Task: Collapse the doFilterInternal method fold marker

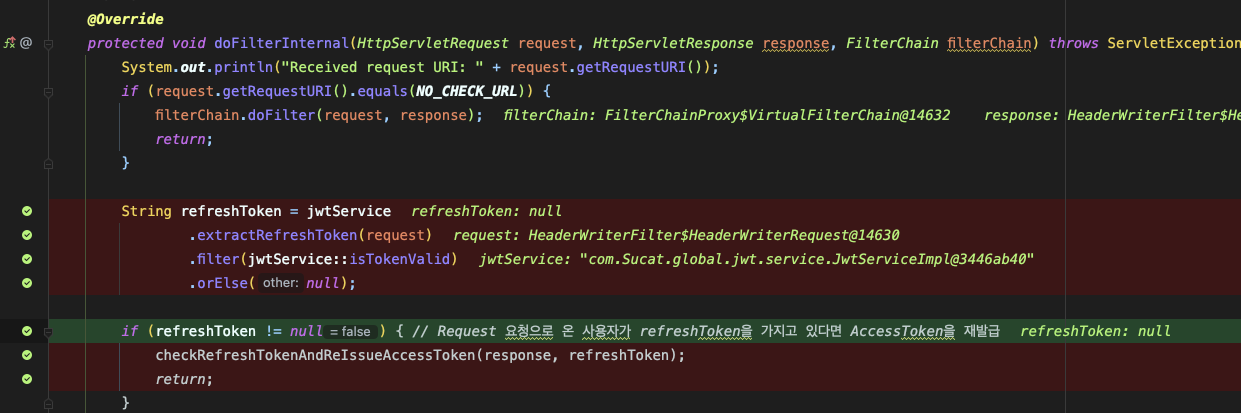Action: (47, 44)
